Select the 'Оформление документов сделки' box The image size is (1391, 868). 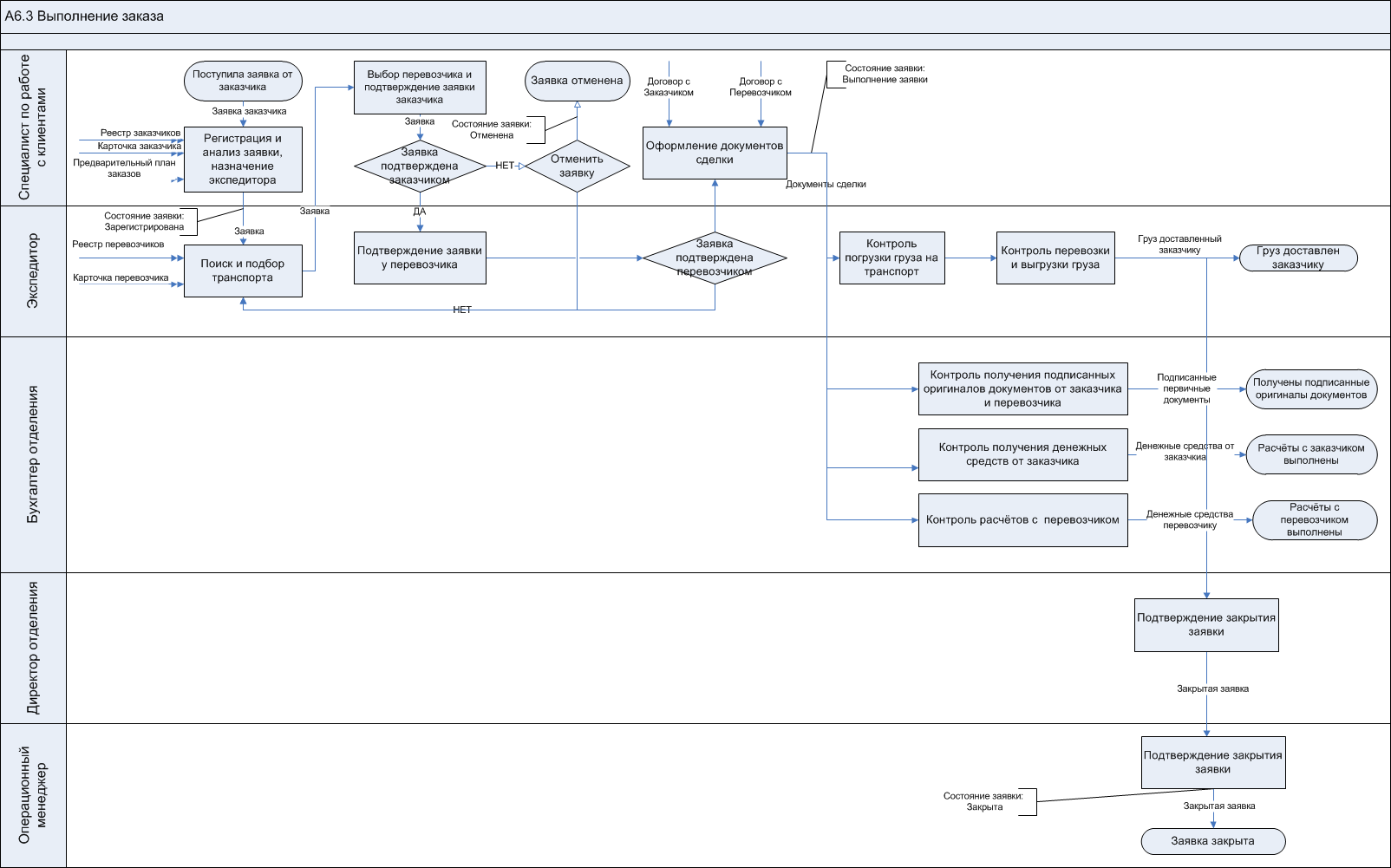pos(715,153)
